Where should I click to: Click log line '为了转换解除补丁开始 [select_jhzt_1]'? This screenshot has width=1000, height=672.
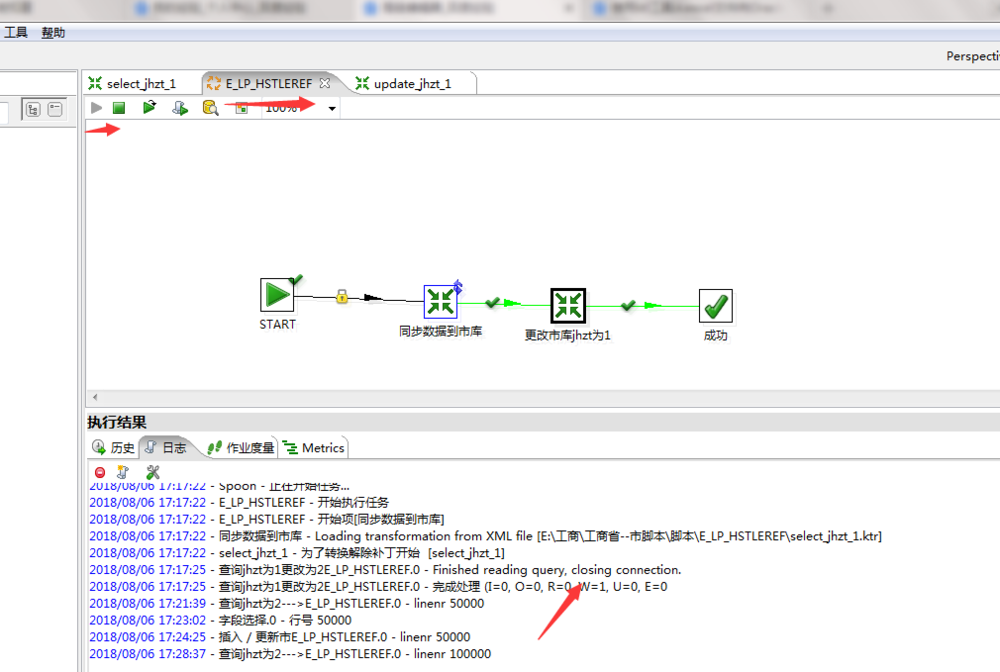(297, 553)
